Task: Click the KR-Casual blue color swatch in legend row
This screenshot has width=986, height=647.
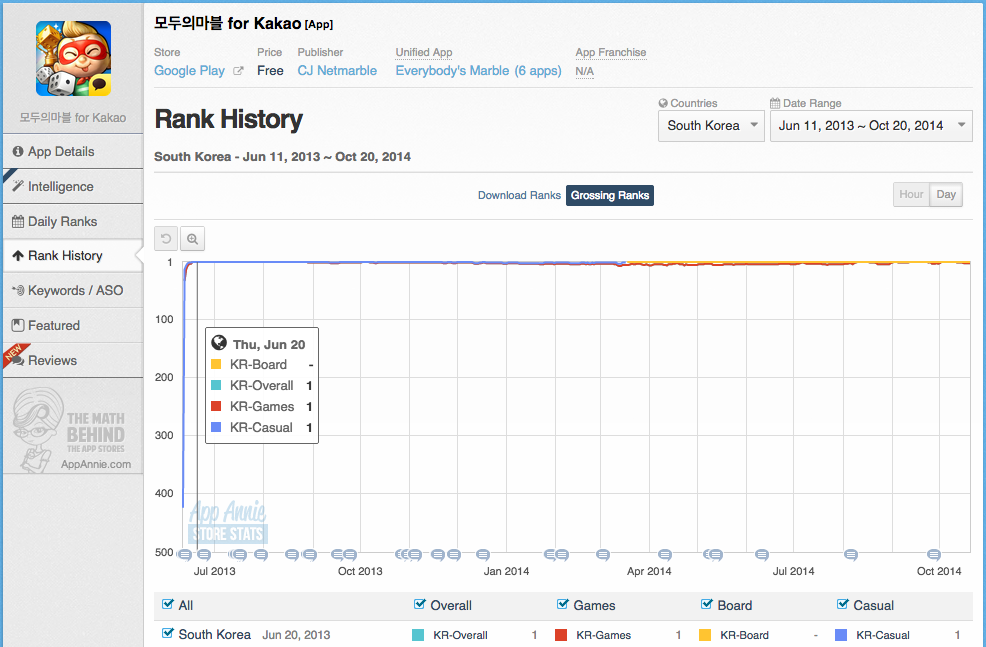Action: click(x=841, y=635)
